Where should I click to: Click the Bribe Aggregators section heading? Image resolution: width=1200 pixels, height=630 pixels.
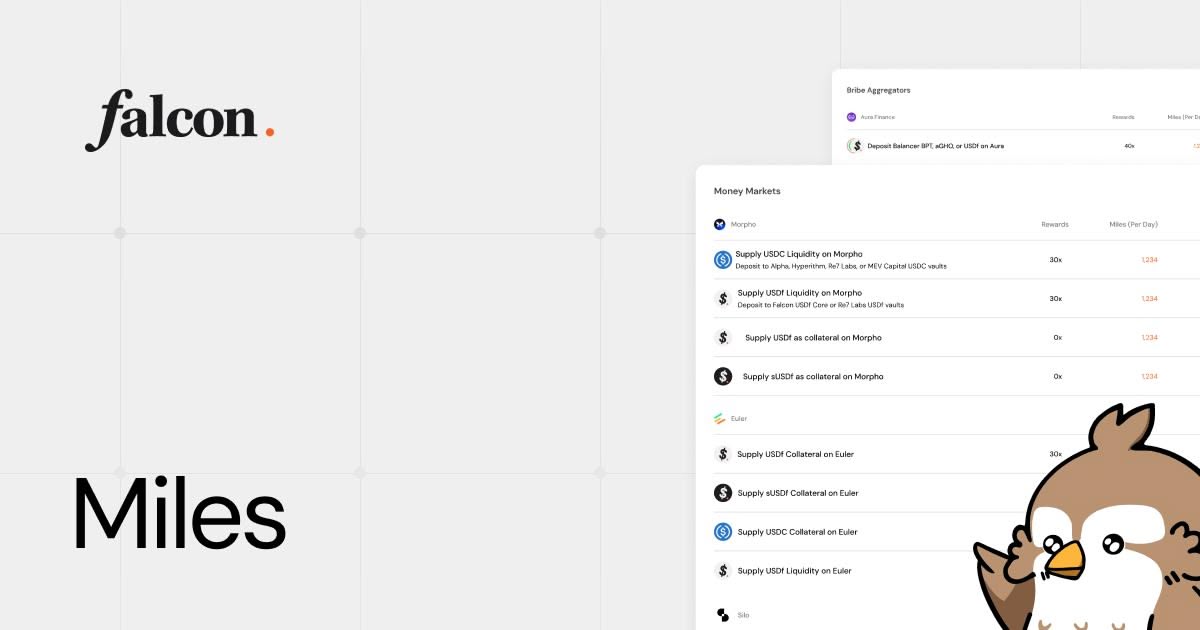(x=878, y=90)
